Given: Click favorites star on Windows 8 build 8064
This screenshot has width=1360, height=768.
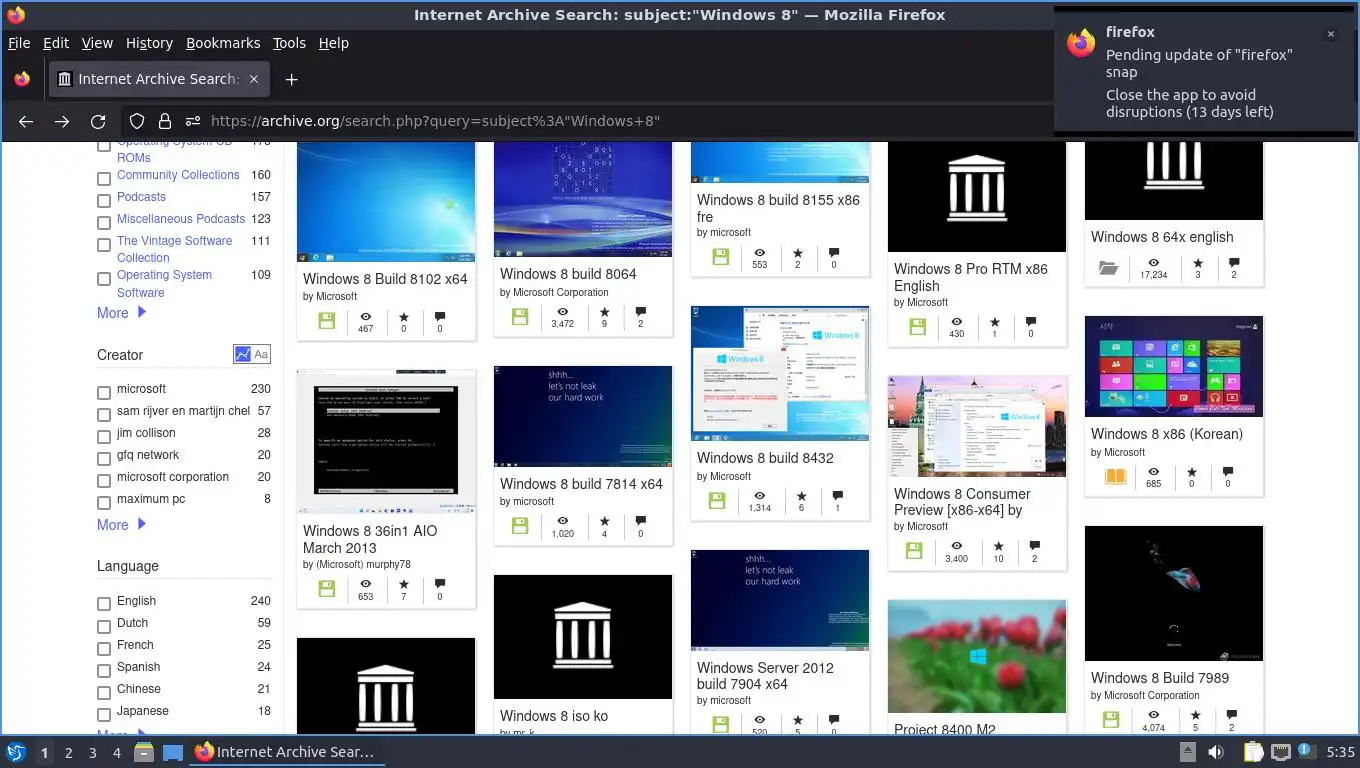Looking at the screenshot, I should tap(604, 312).
